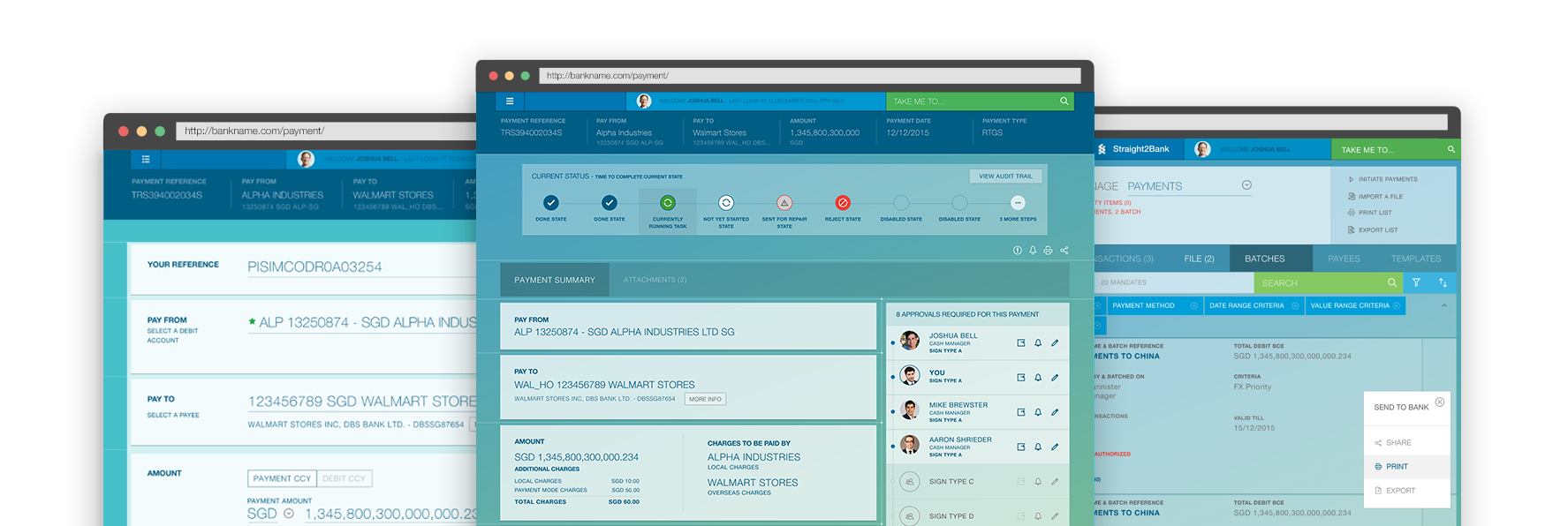Click the edit pencil icon for Mike Brewster
1568x526 pixels.
[1055, 412]
